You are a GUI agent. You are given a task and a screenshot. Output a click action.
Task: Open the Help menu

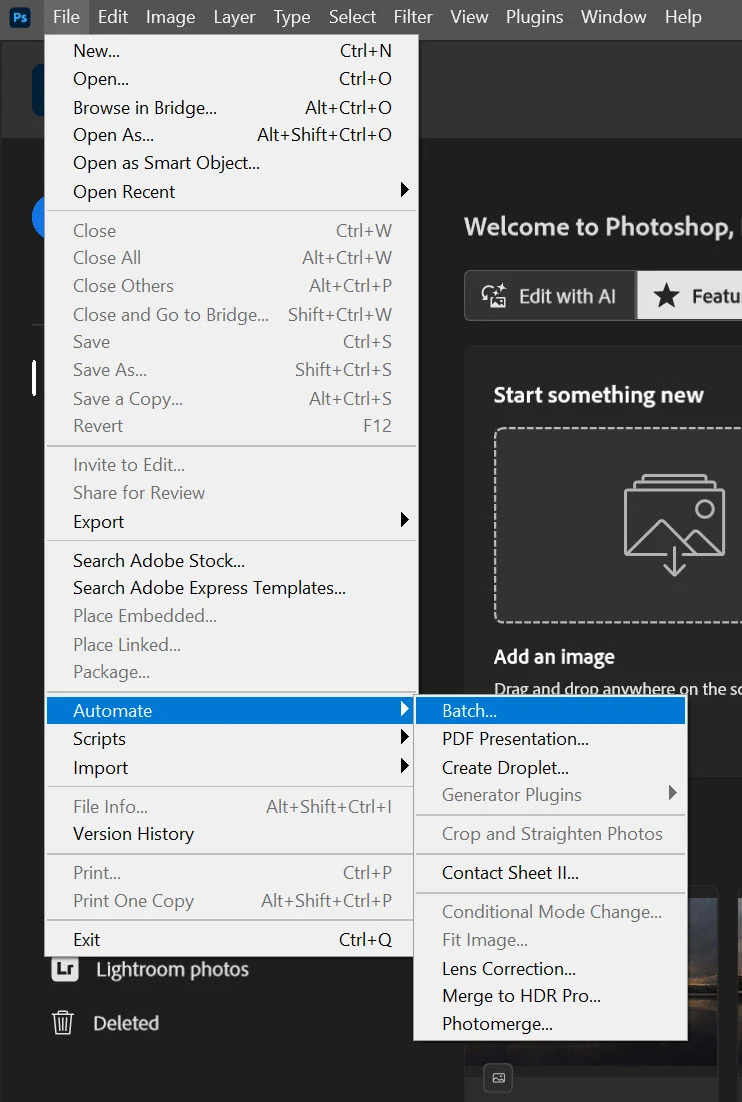[683, 17]
